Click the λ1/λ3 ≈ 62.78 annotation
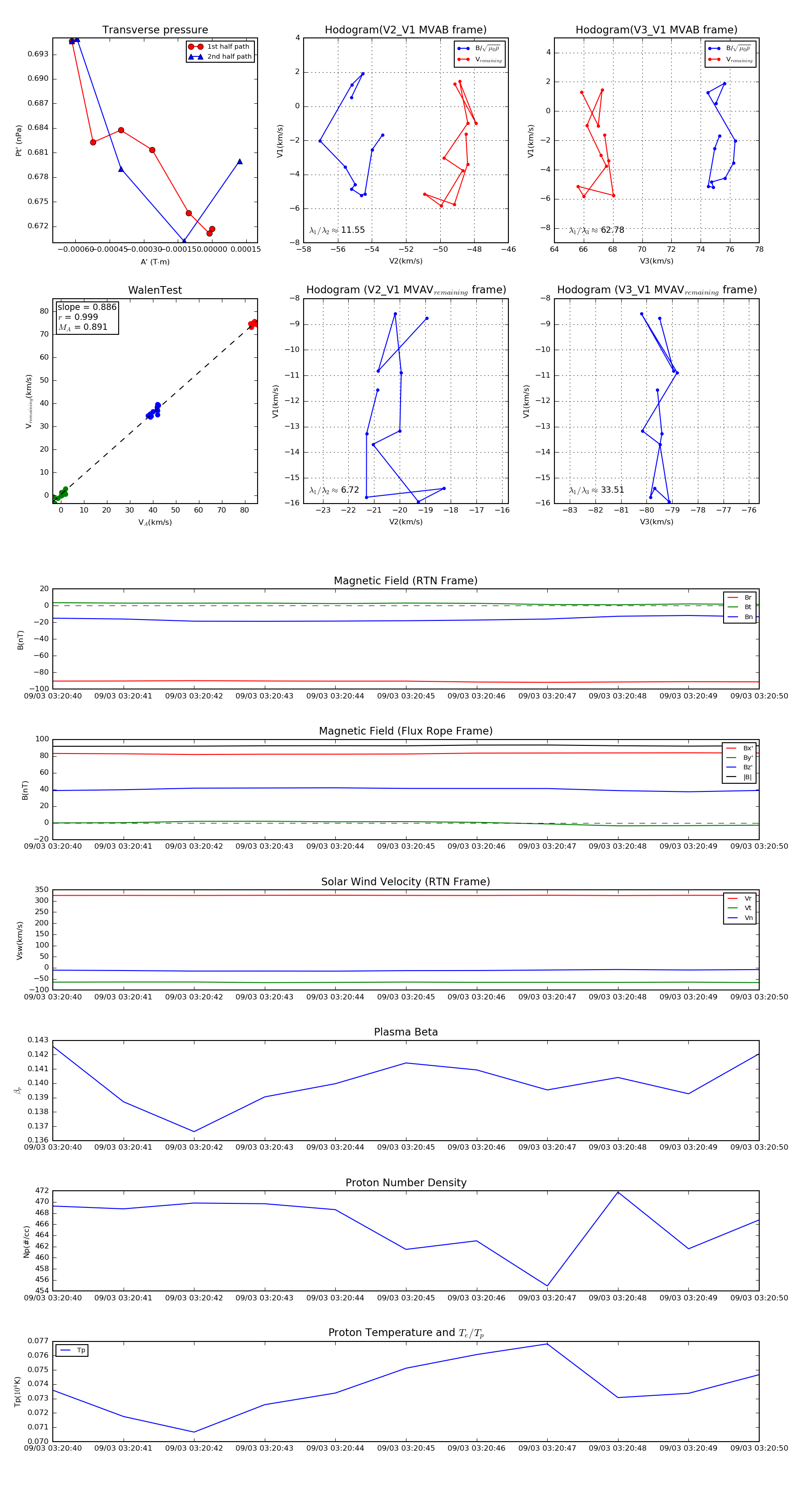Screen dimensions: 812x1489 coord(596,230)
